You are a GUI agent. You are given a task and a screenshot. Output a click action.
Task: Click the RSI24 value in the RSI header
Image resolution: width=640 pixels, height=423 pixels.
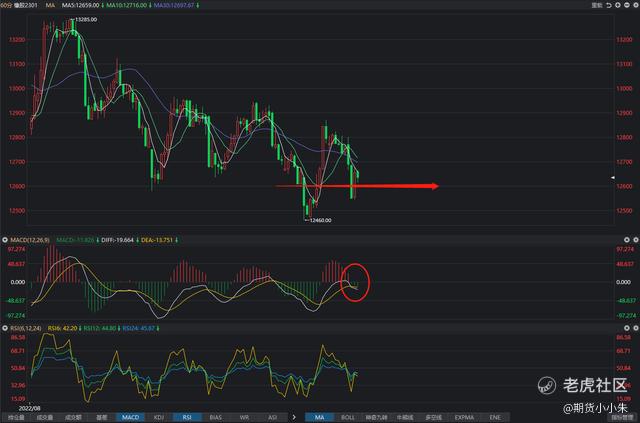click(139, 328)
